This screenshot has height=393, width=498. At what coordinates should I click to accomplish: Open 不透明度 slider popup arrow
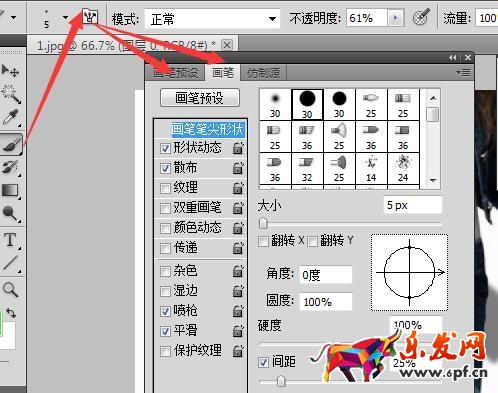pyautogui.click(x=396, y=18)
